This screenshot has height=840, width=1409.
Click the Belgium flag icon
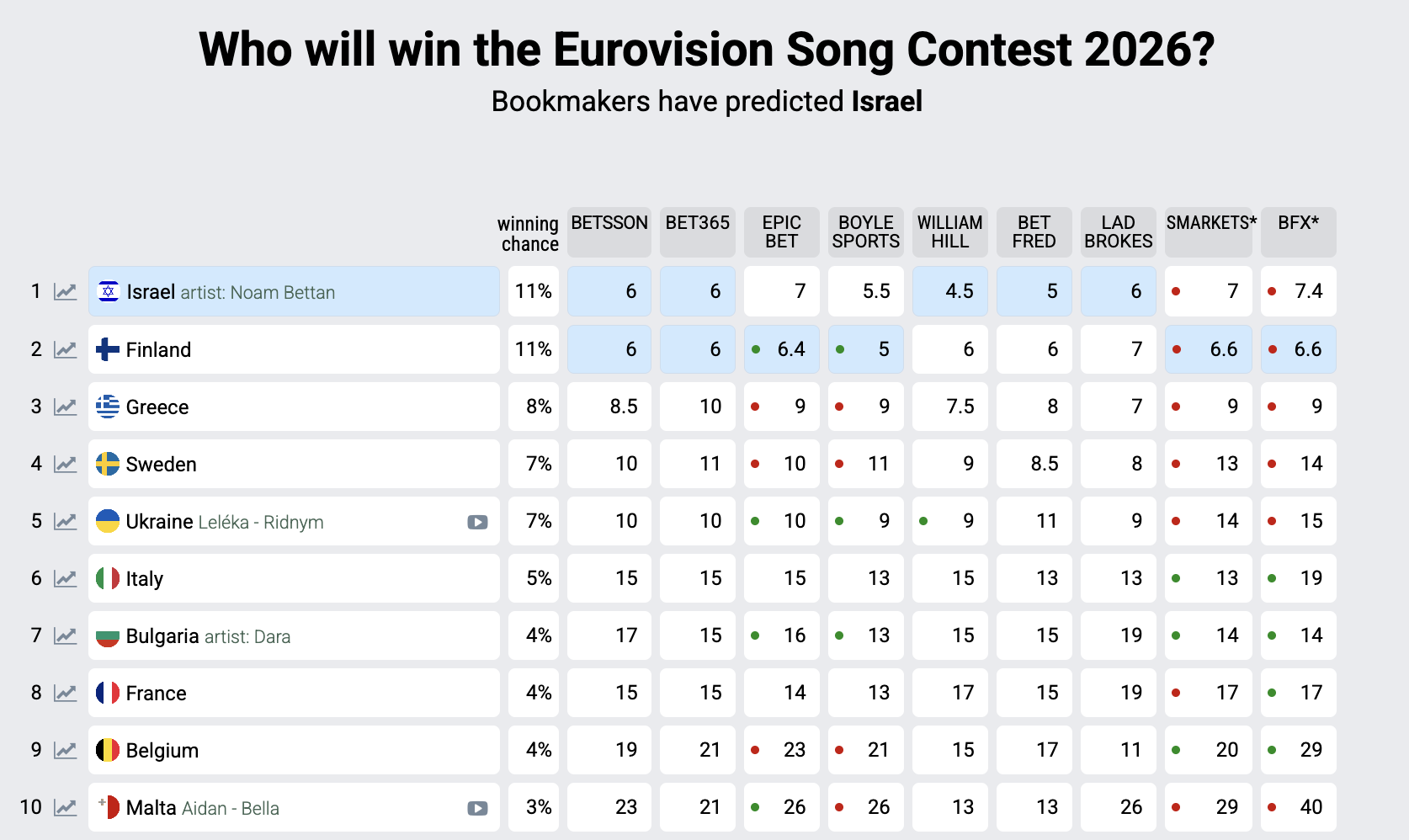(x=107, y=750)
